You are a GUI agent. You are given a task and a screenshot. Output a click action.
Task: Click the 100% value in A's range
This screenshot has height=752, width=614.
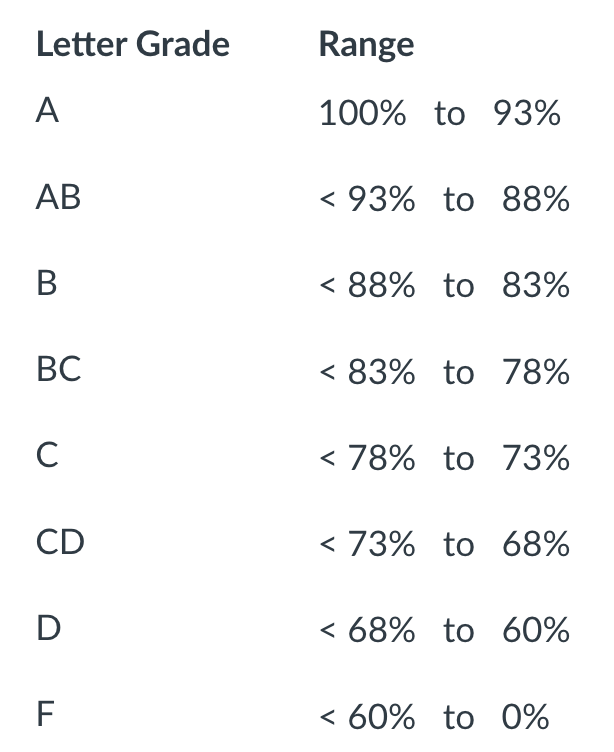coord(363,114)
